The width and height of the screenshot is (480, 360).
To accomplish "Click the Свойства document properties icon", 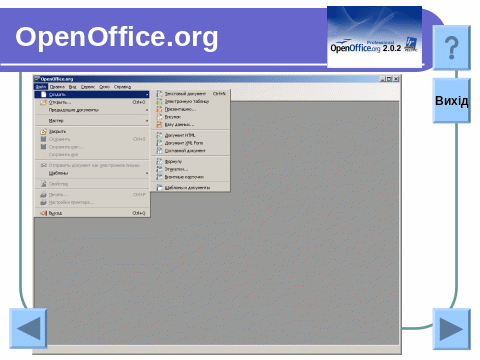I will coord(43,184).
